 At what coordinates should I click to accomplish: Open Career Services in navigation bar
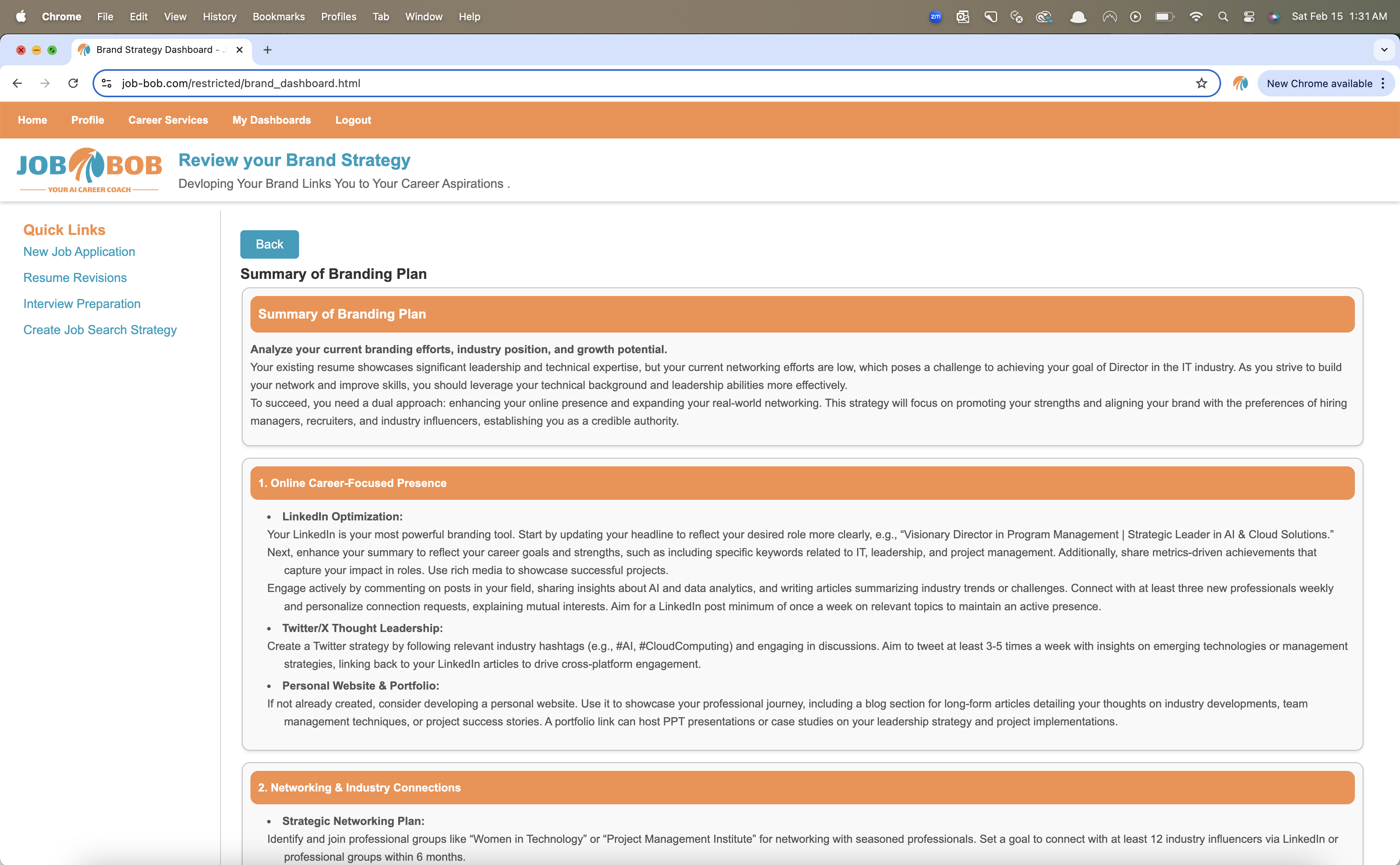168,120
